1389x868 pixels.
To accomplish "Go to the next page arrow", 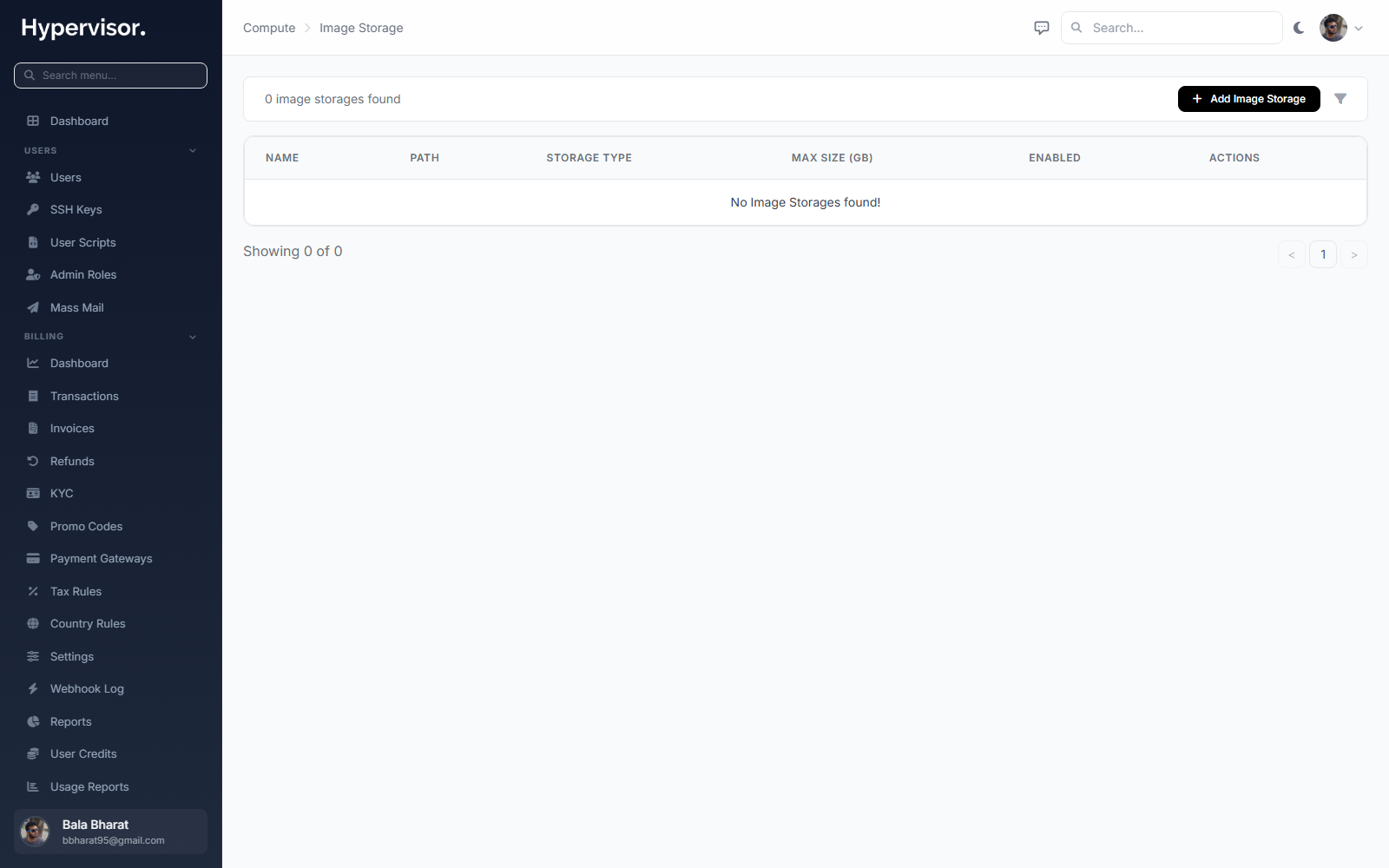I will (1354, 254).
